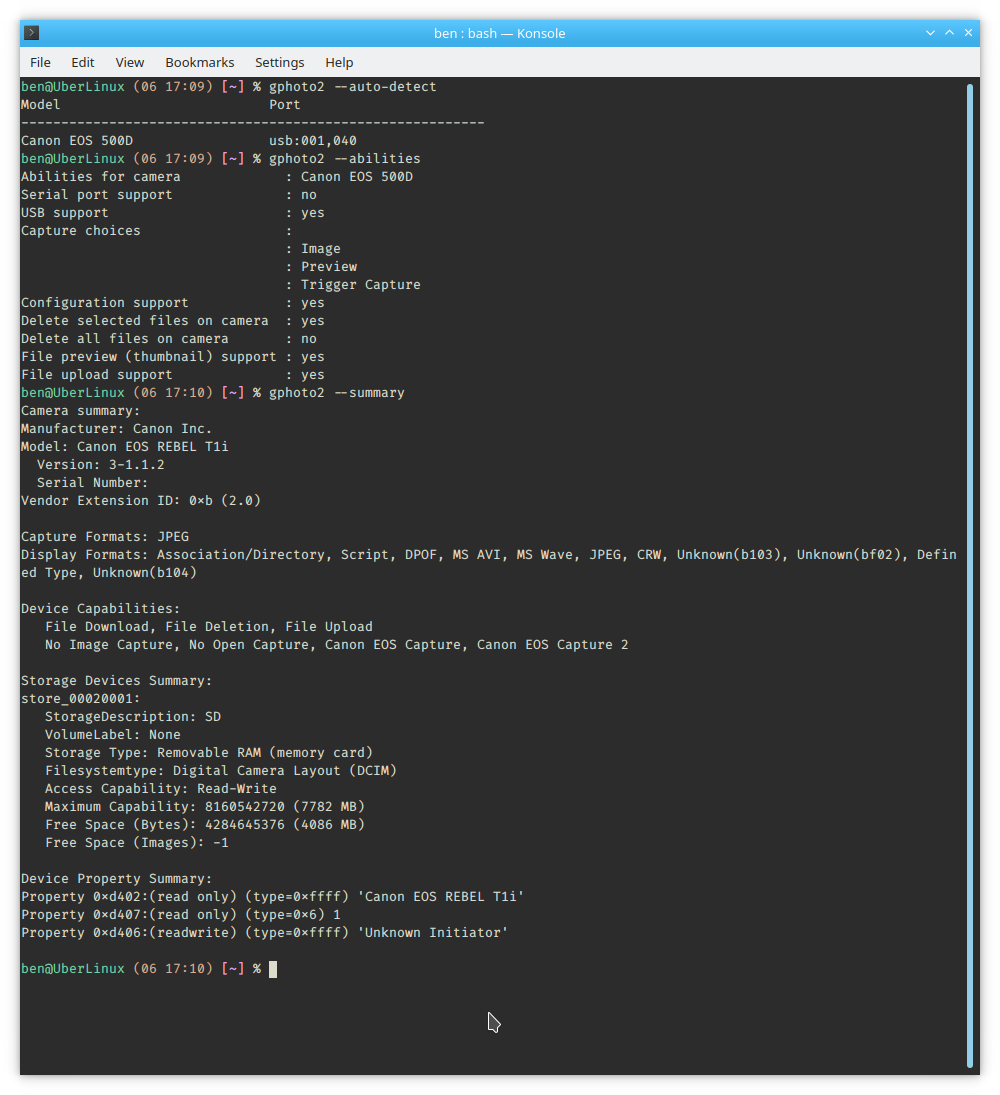Click the terminal vertical scrollbar
Image resolution: width=1000 pixels, height=1095 pixels.
(969, 575)
